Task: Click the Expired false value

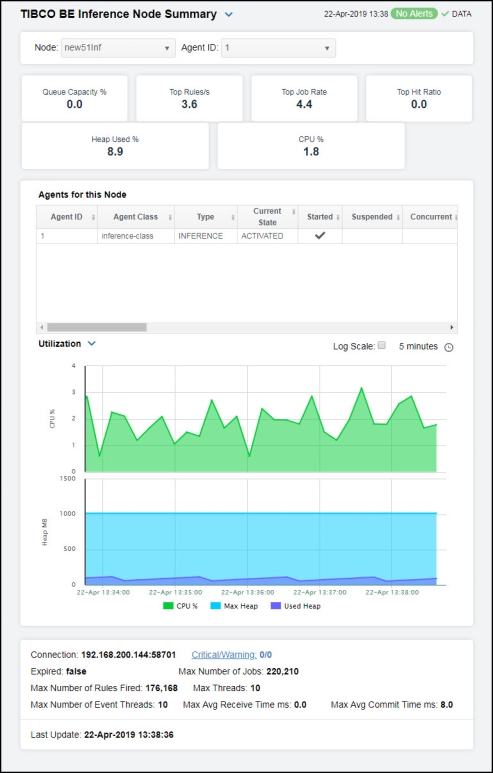Action: [x=76, y=671]
